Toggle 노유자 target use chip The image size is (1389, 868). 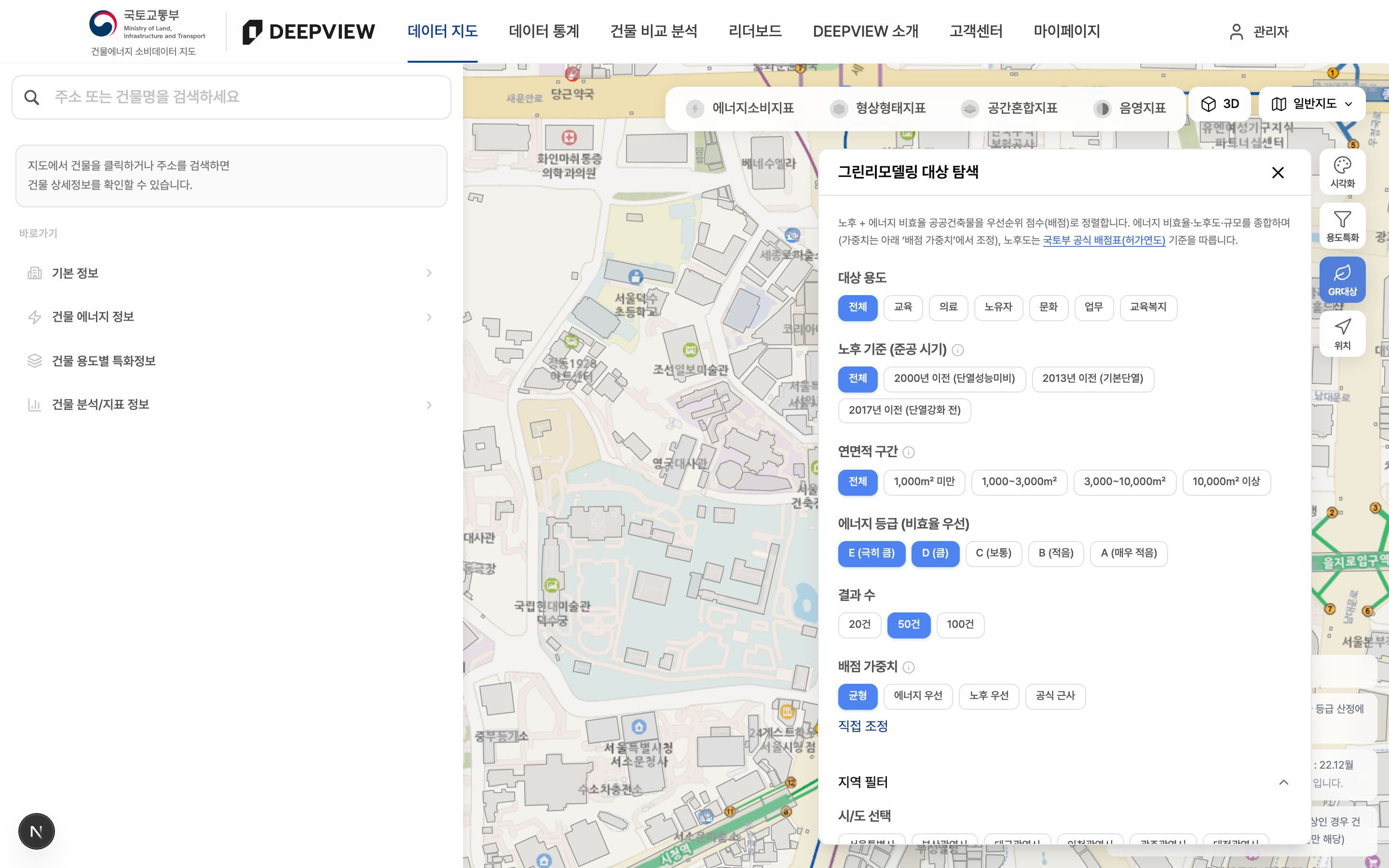tap(998, 308)
